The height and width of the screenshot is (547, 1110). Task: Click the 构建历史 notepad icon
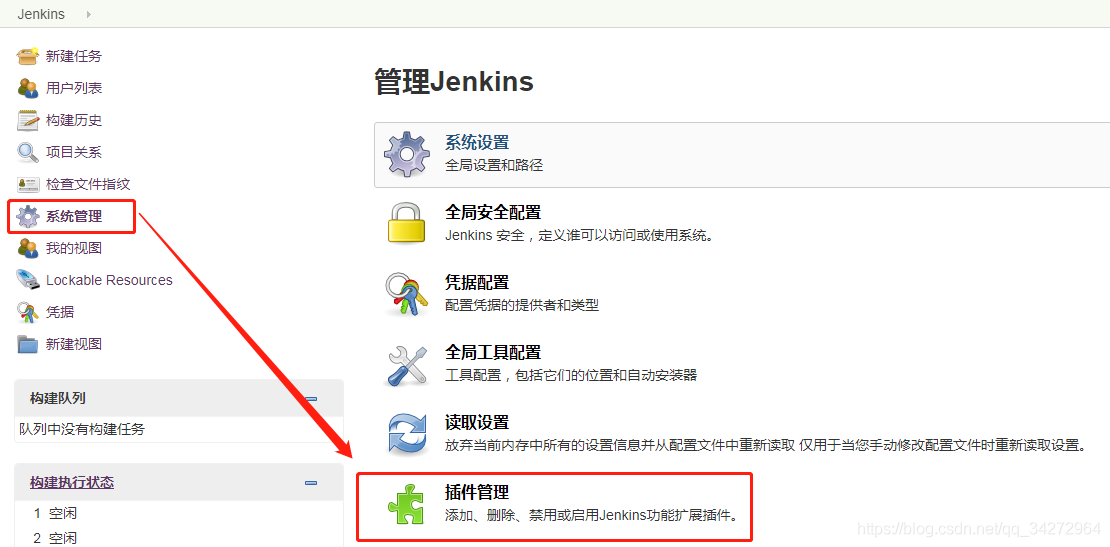pos(28,120)
